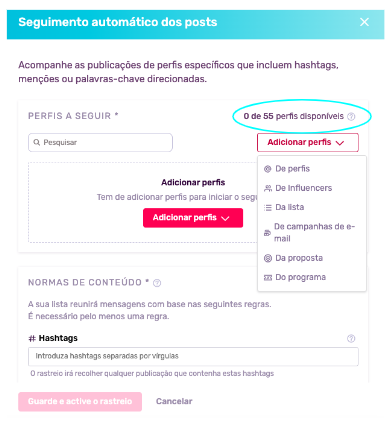Close the Seguimento automático dialog
391x424 pixels.
click(364, 22)
